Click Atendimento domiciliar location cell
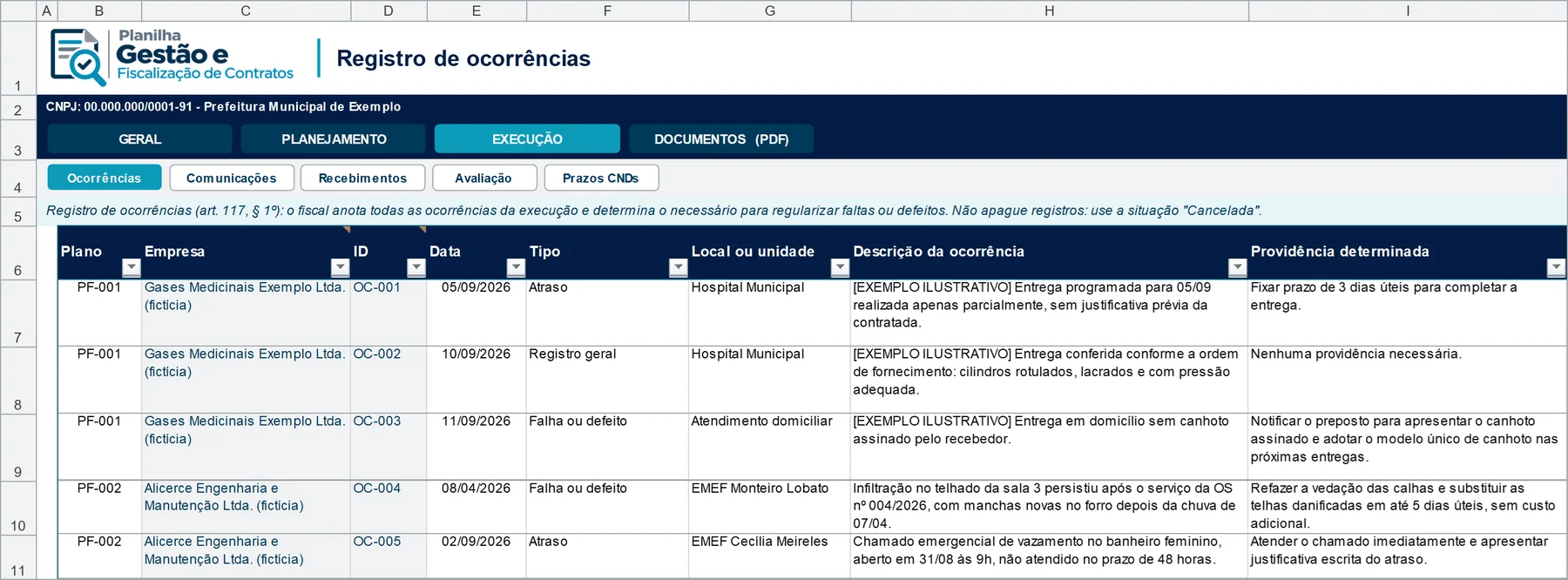The image size is (1568, 580). [x=770, y=447]
